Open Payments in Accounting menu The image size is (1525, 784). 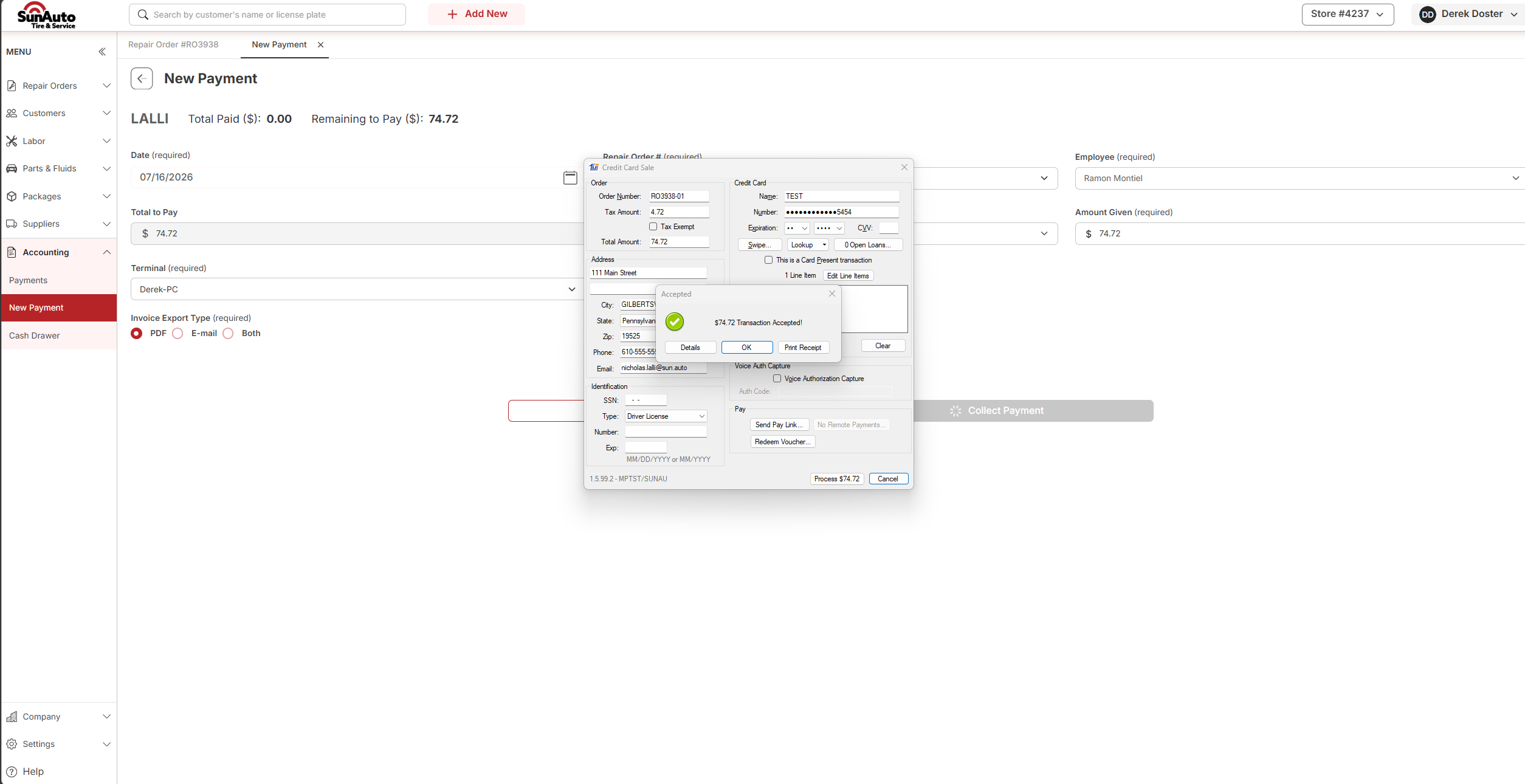point(28,280)
